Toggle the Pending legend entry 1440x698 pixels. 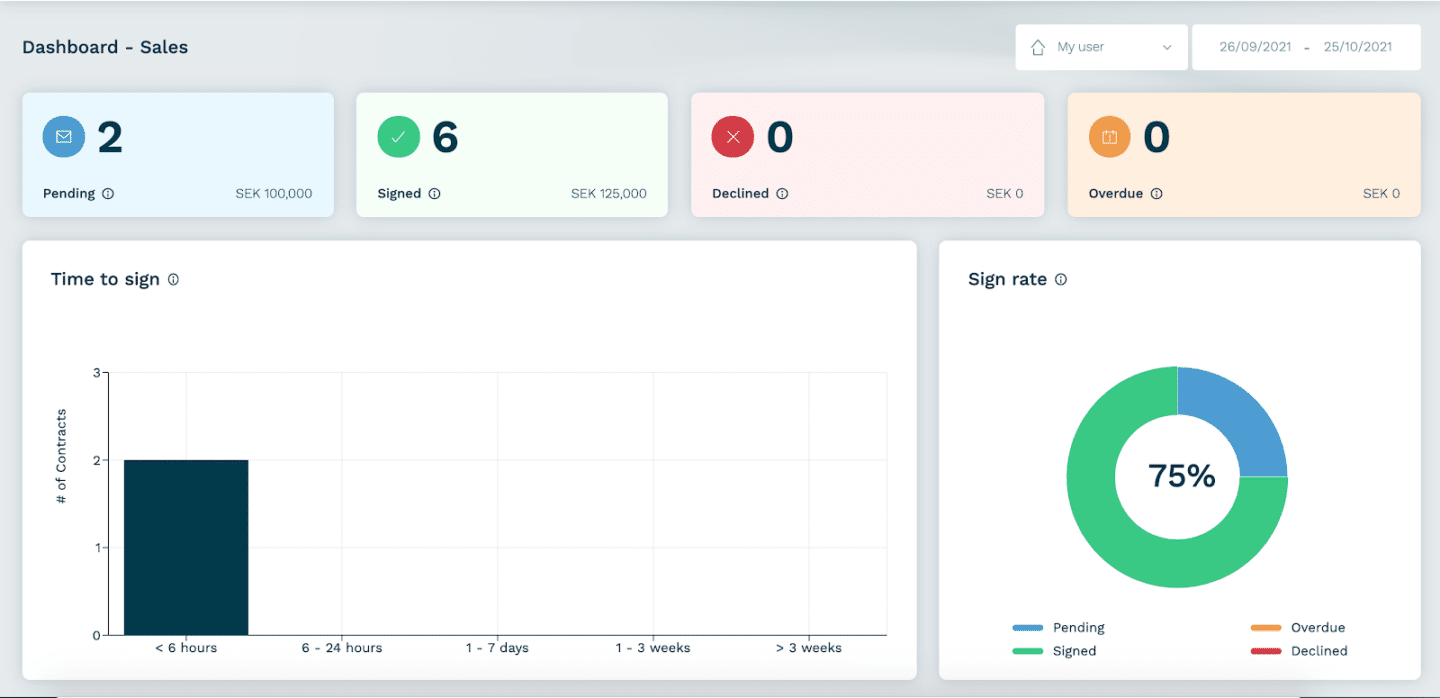pyautogui.click(x=1060, y=627)
